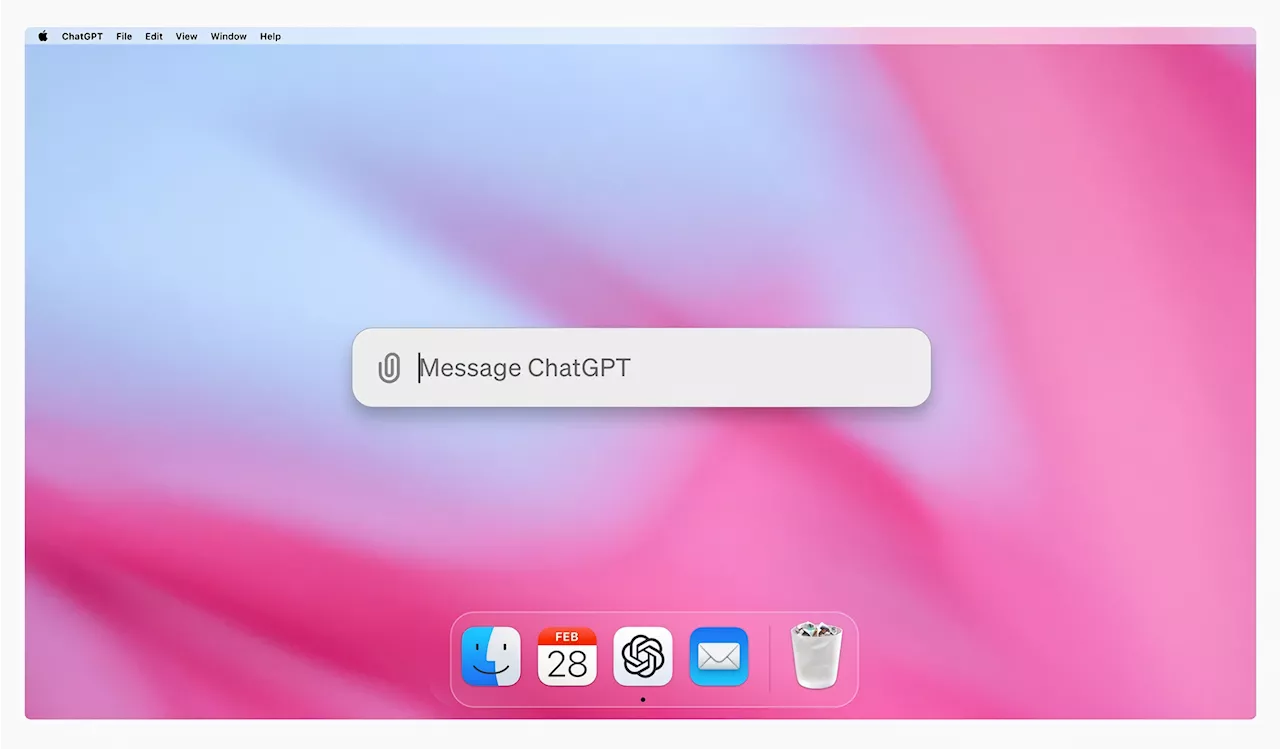1280x749 pixels.
Task: Open the Trash in the Dock
Action: 817,655
